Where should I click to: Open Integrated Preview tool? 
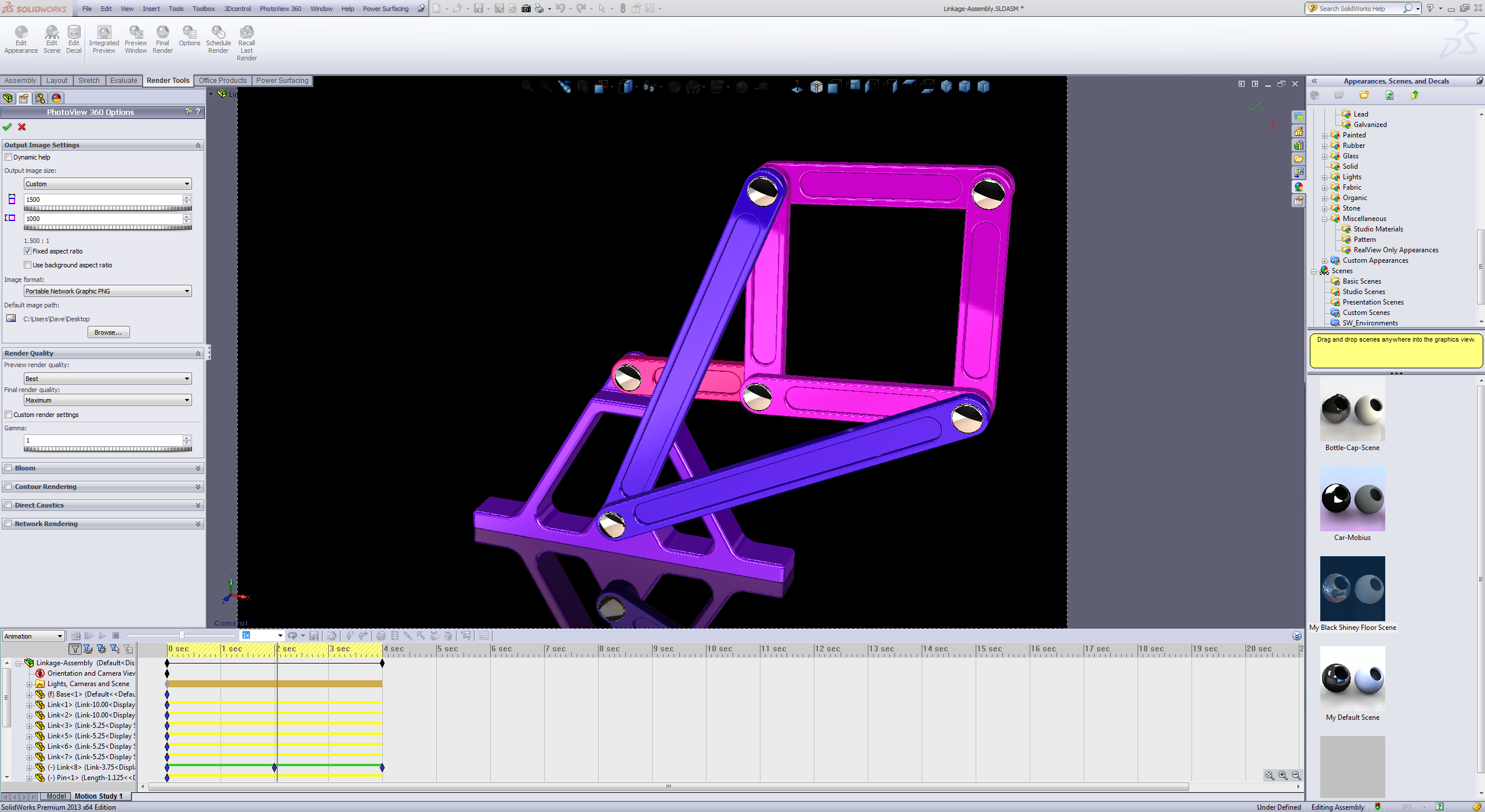(x=104, y=33)
